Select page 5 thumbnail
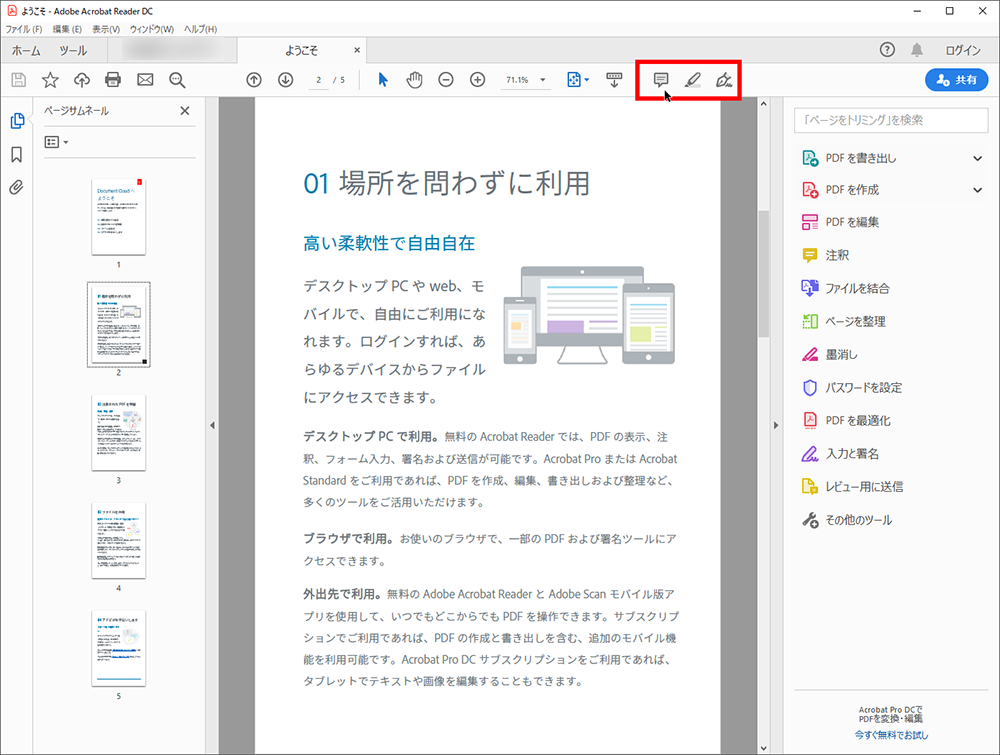Image resolution: width=1000 pixels, height=755 pixels. 119,648
